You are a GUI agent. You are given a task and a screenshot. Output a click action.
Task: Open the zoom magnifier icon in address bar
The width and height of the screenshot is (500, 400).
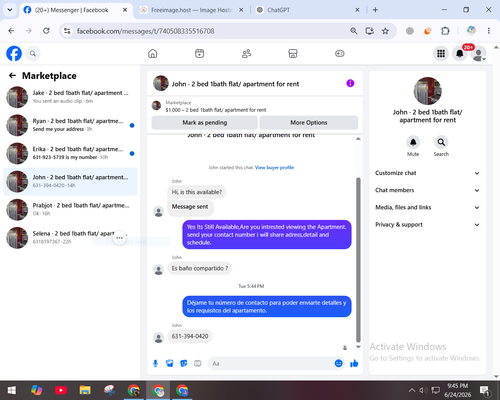pyautogui.click(x=354, y=31)
